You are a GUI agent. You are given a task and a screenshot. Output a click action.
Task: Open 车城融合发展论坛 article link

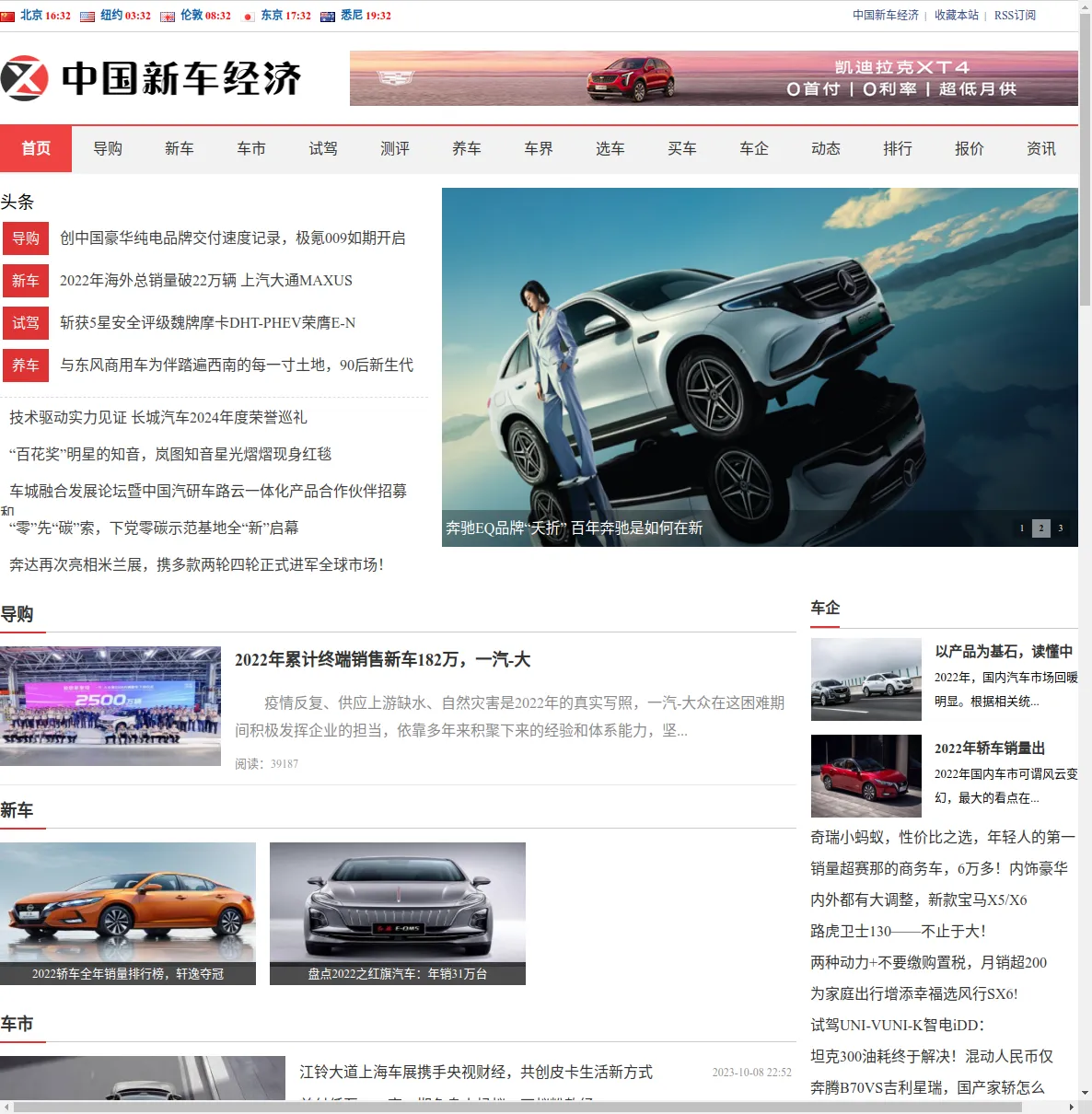208,492
